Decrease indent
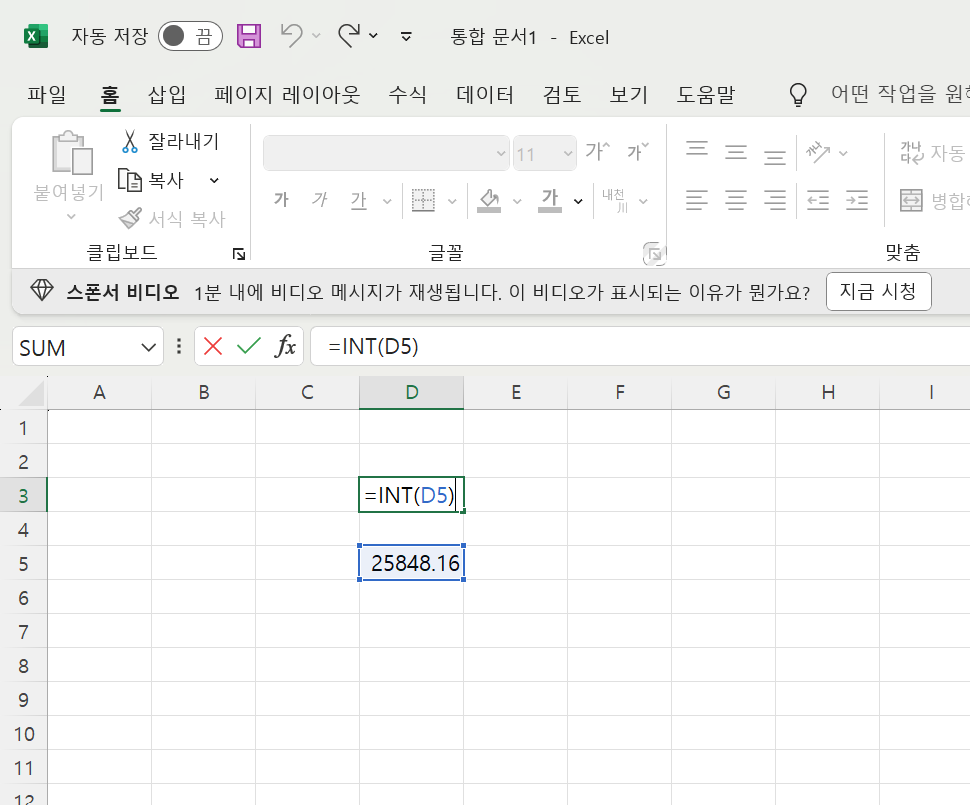 818,200
